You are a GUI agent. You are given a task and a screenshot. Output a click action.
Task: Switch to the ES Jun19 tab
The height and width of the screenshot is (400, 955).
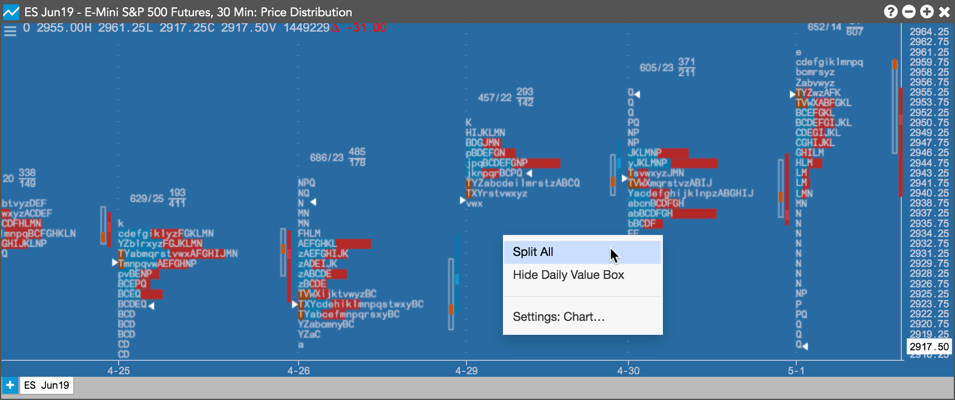click(x=46, y=385)
